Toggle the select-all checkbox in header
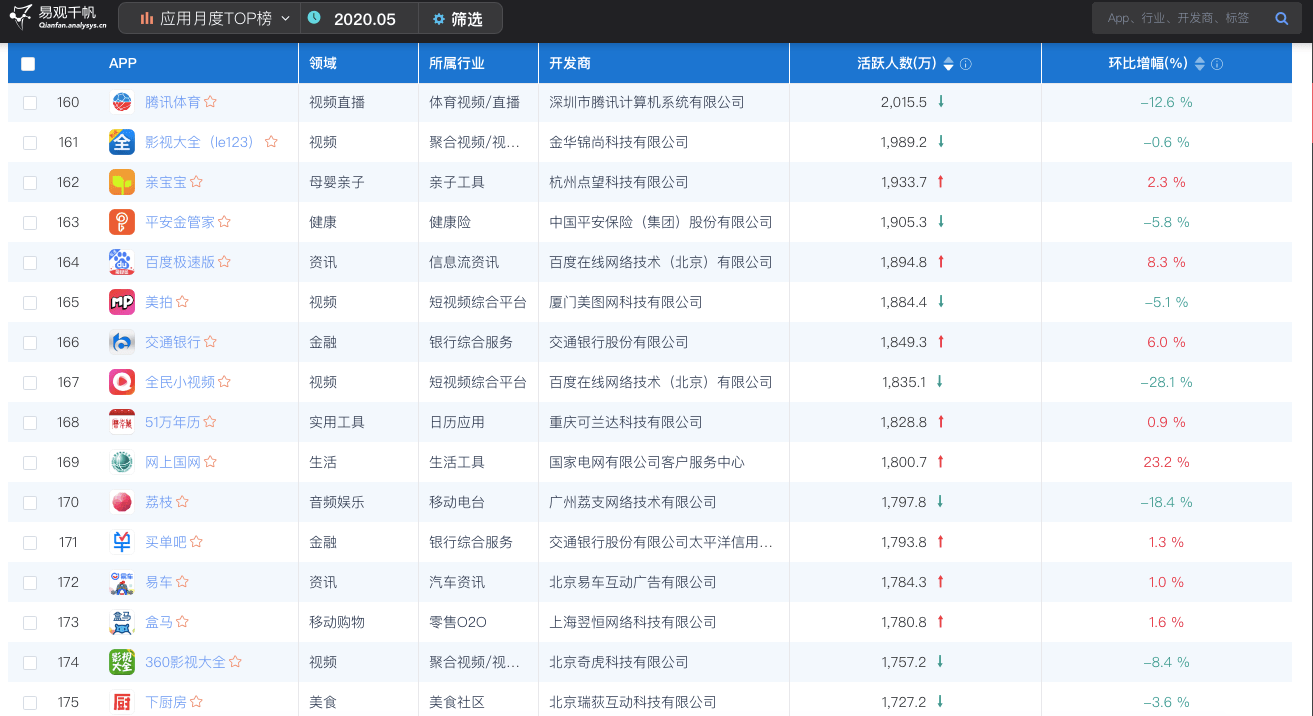 click(x=28, y=64)
